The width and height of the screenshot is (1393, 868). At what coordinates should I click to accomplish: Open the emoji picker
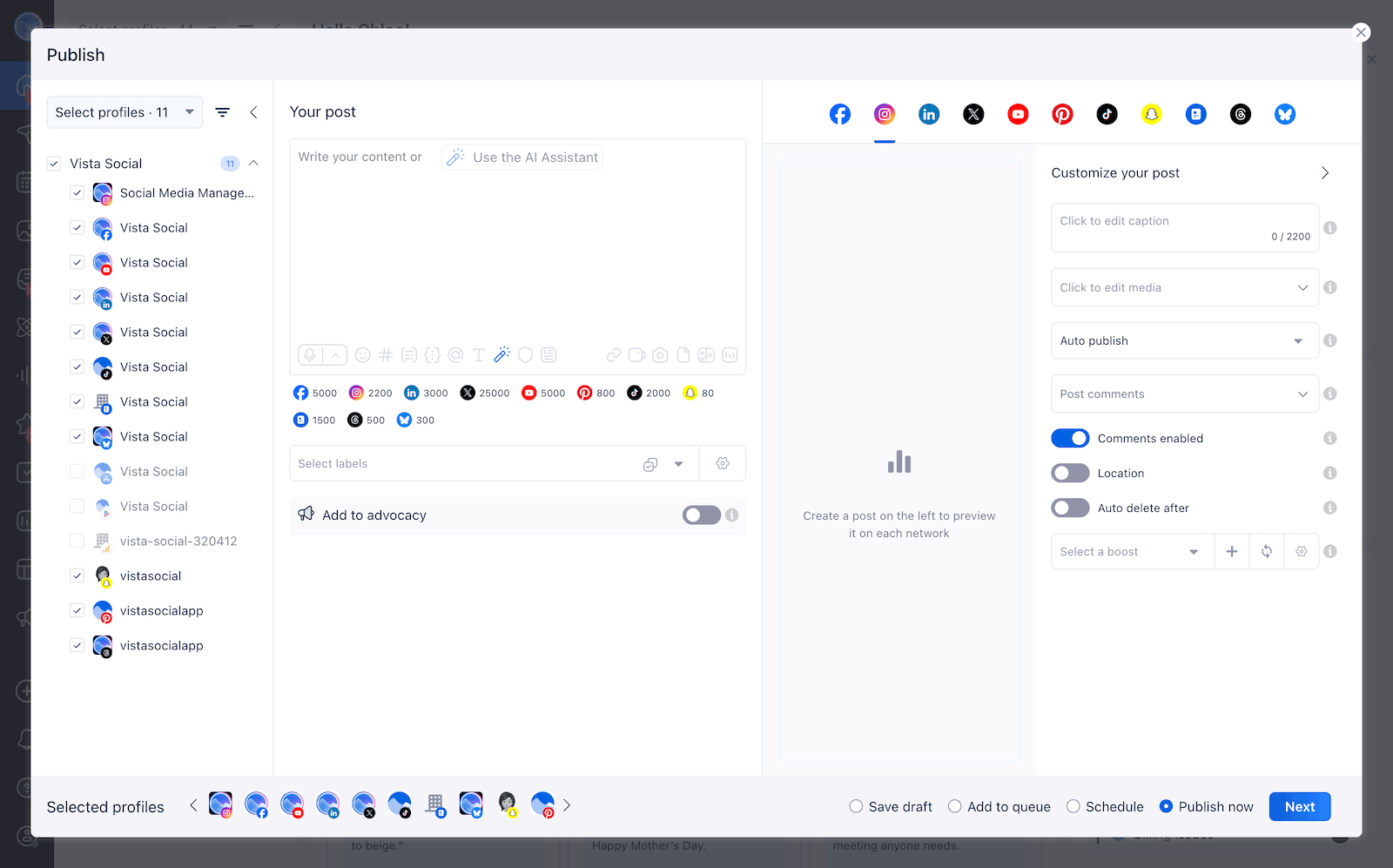(x=363, y=355)
